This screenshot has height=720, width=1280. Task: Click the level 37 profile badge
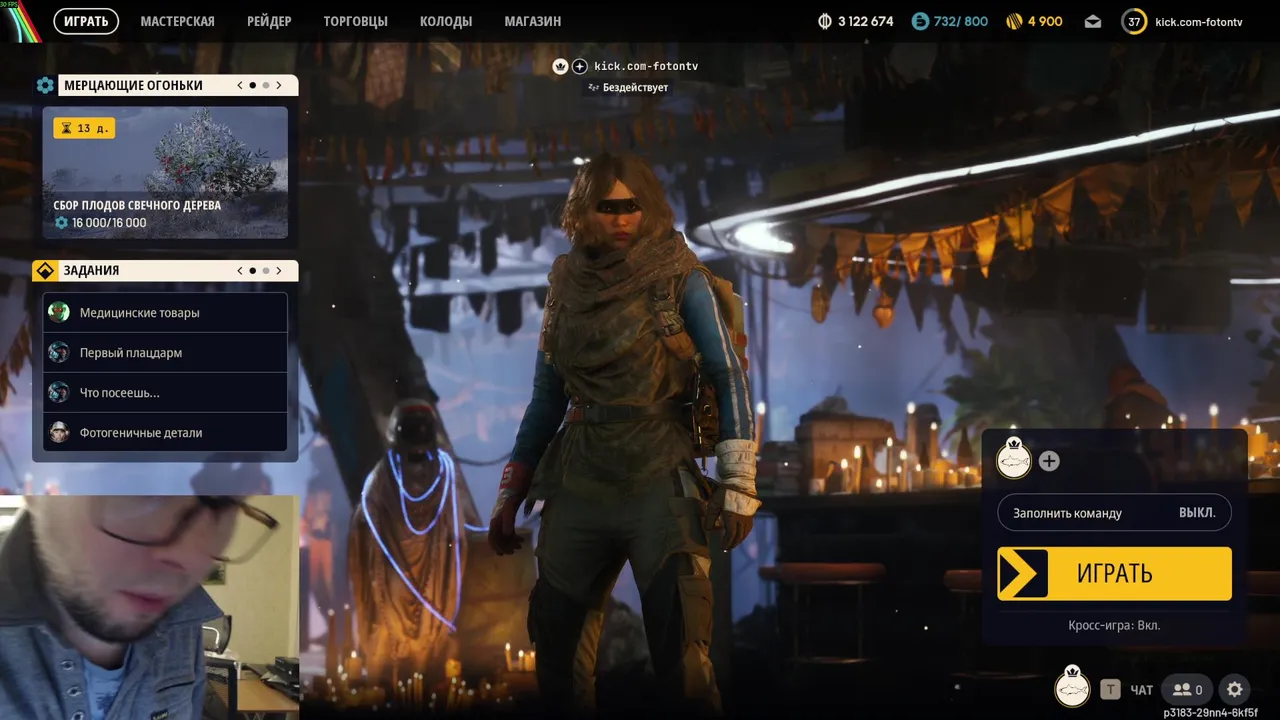pyautogui.click(x=1134, y=21)
